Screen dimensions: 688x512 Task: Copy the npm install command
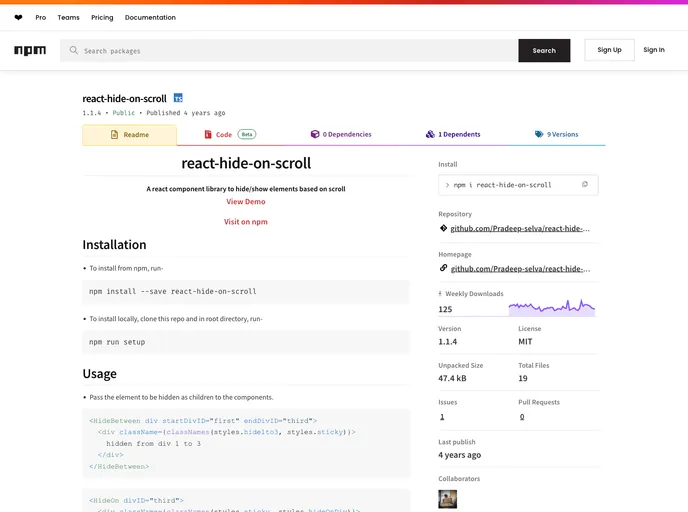pos(584,185)
